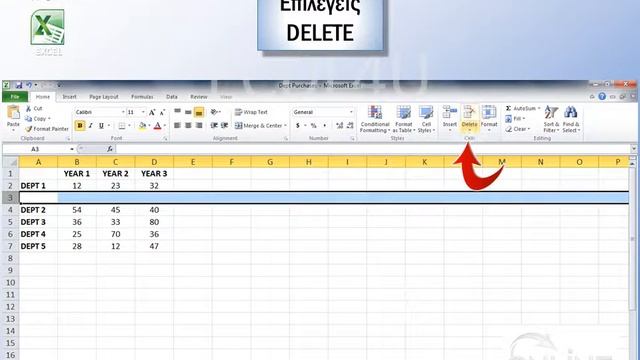Click the Copy icon in Clipboard group
Image resolution: width=640 pixels, height=360 pixels.
point(29,119)
